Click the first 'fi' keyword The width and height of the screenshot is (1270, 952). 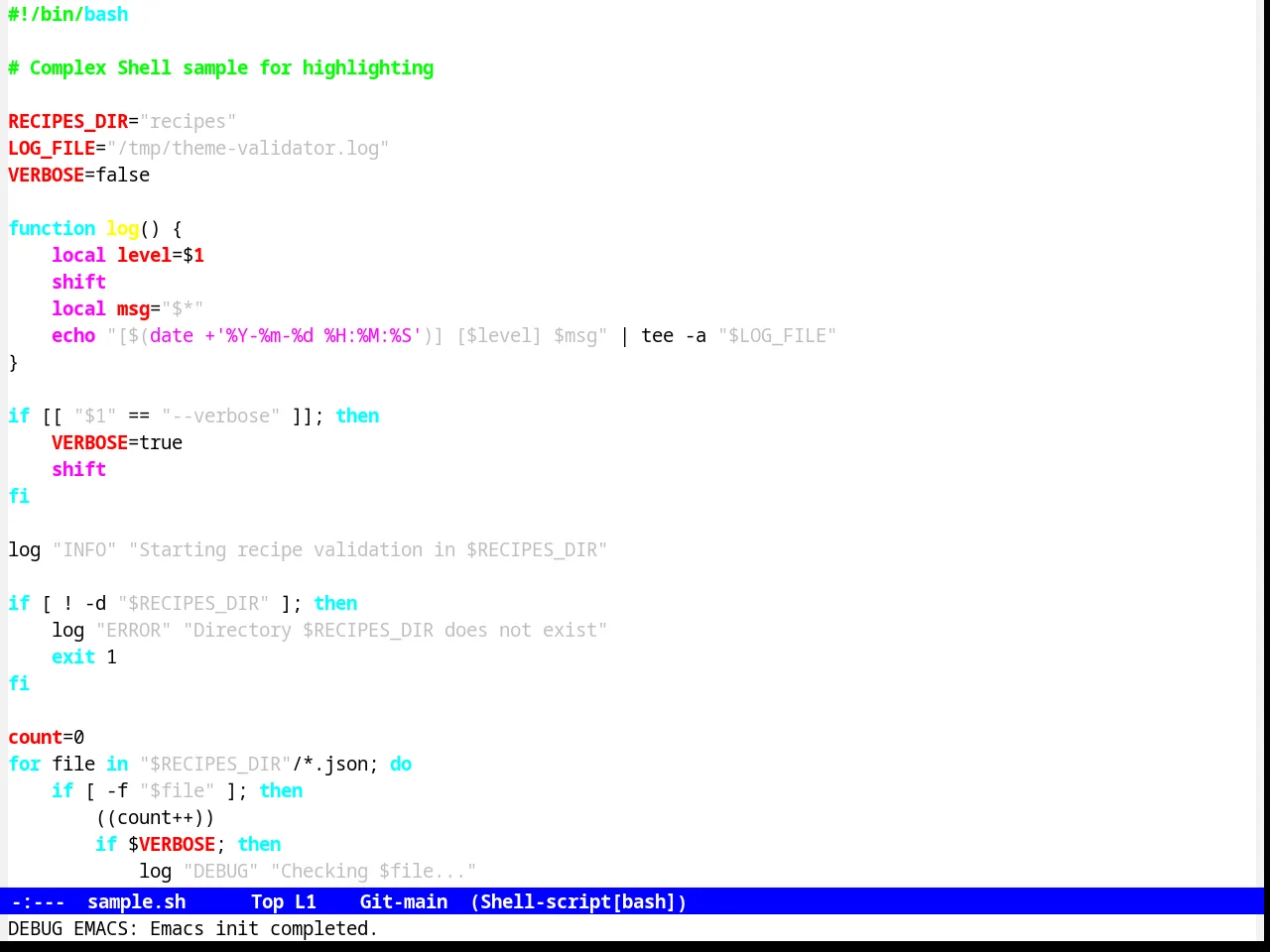point(19,496)
